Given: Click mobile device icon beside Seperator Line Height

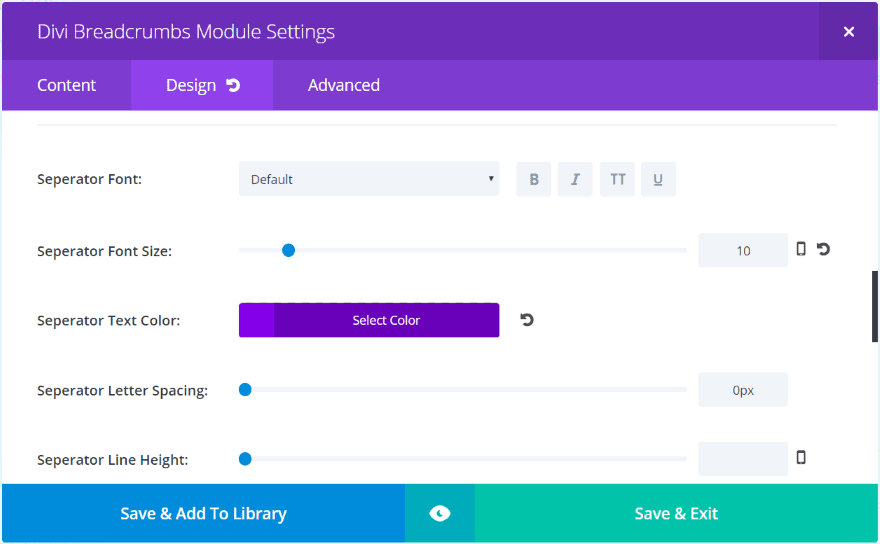Looking at the screenshot, I should [x=801, y=458].
